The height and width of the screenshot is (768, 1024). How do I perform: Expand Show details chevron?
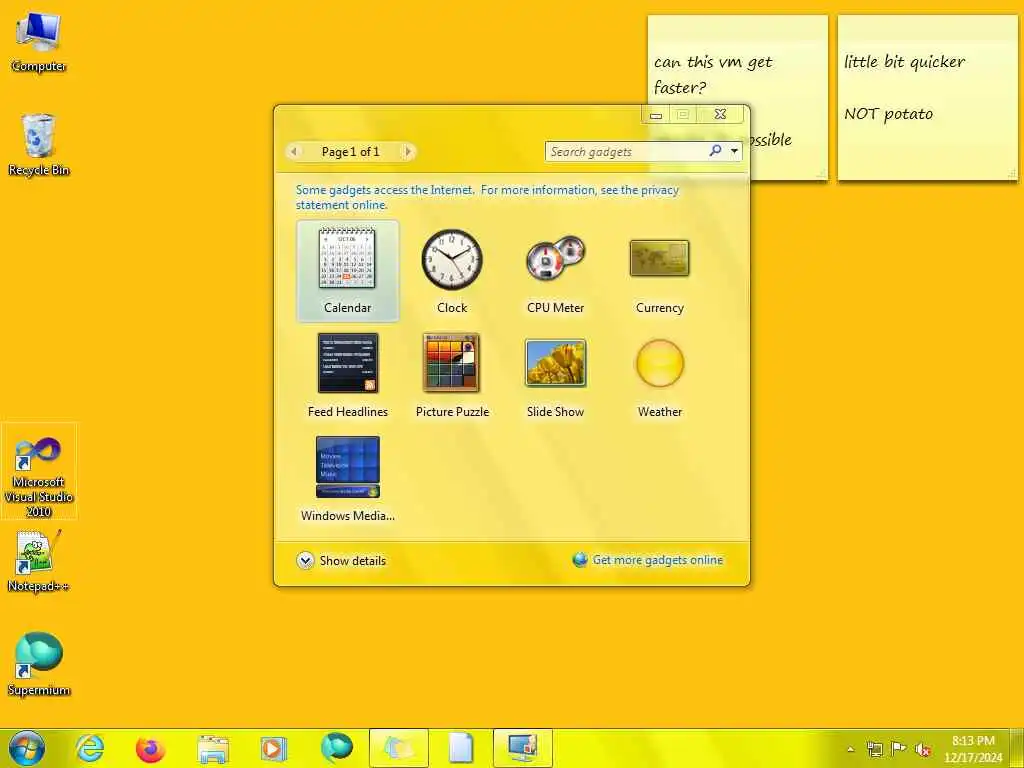305,560
